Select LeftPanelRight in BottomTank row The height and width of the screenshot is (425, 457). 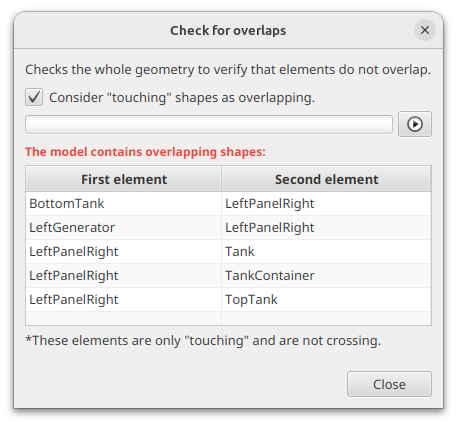tap(326, 204)
